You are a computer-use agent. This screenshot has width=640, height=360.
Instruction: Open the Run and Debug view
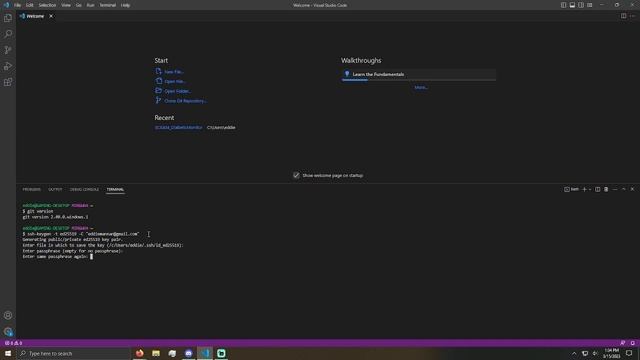8,66
